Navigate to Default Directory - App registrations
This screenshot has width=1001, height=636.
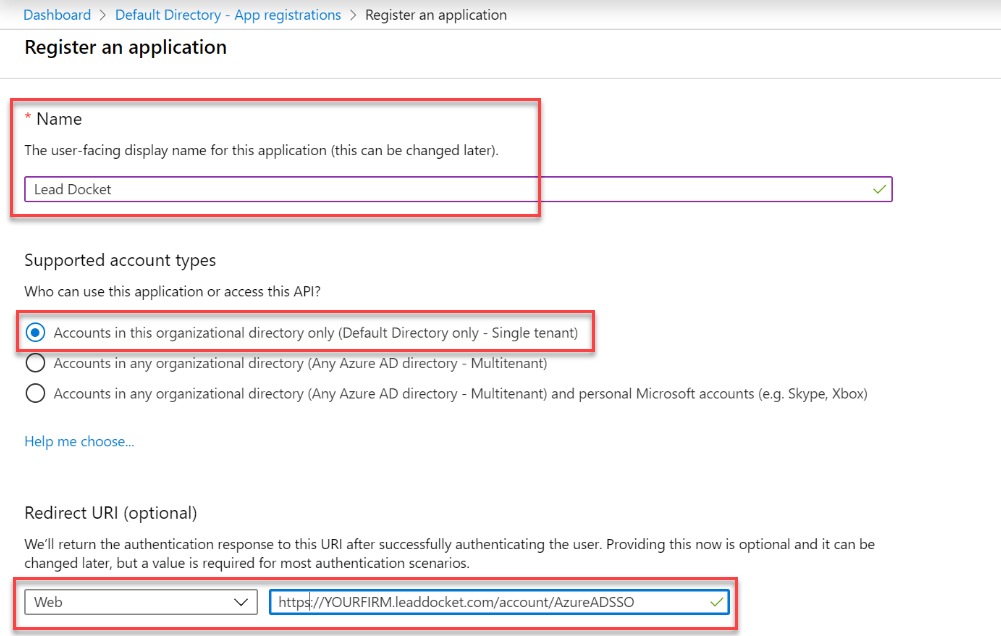pyautogui.click(x=227, y=14)
